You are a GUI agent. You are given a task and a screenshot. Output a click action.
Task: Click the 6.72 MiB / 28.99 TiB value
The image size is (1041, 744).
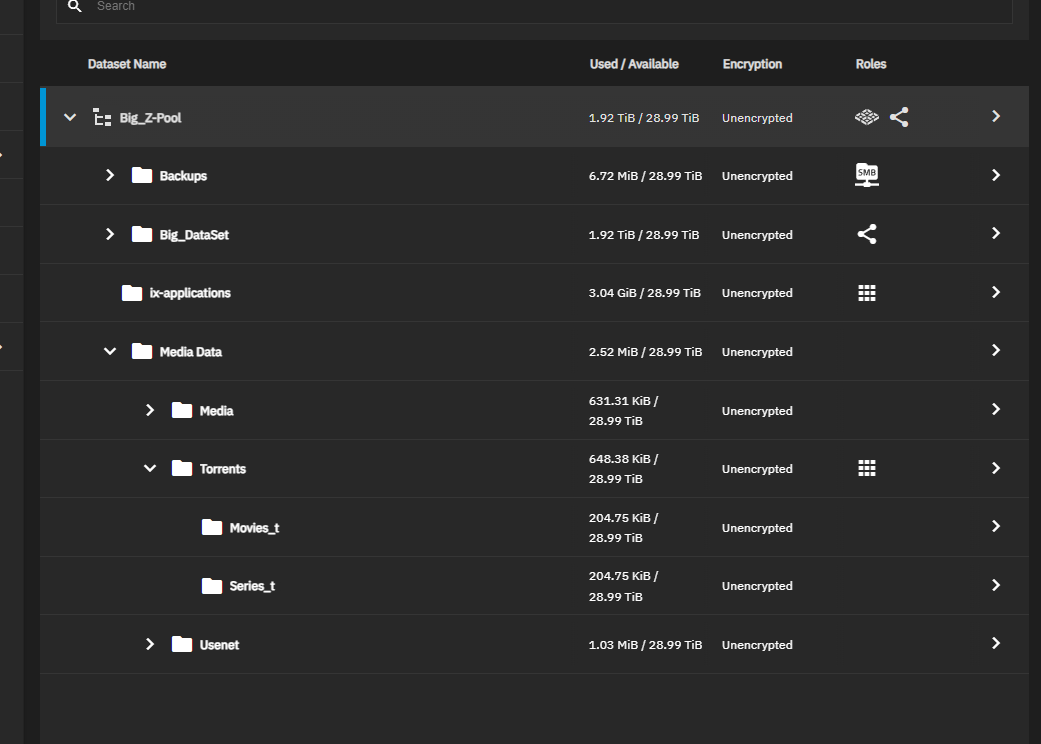point(645,176)
